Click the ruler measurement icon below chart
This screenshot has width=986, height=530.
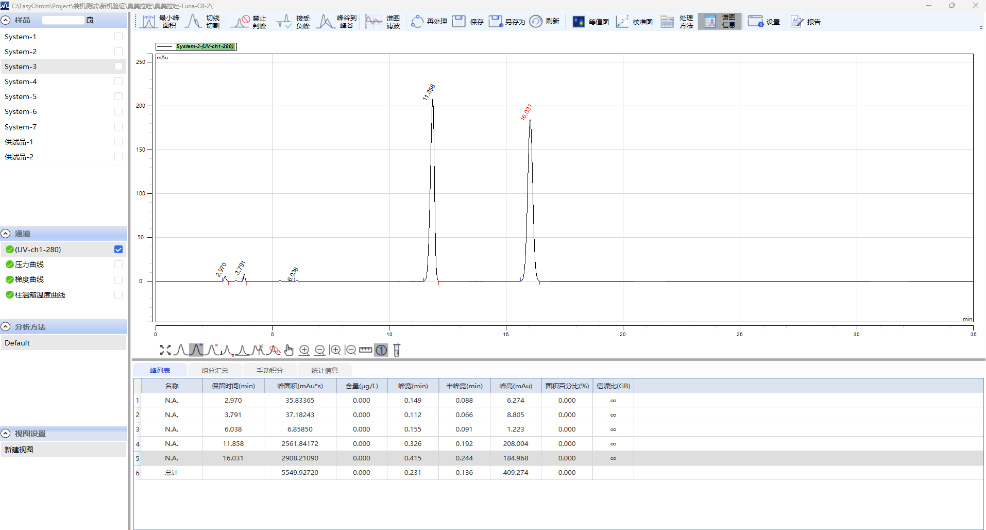click(x=365, y=350)
